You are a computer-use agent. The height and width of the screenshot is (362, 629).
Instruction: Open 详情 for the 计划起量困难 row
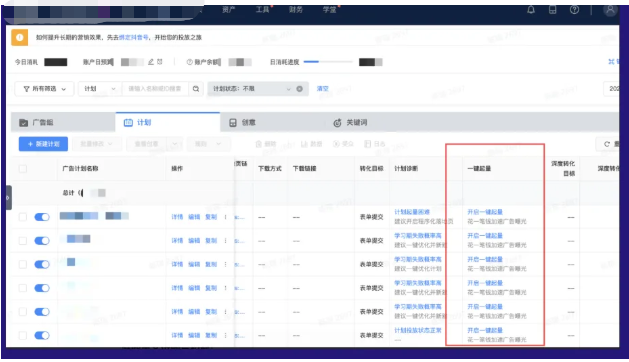[177, 217]
